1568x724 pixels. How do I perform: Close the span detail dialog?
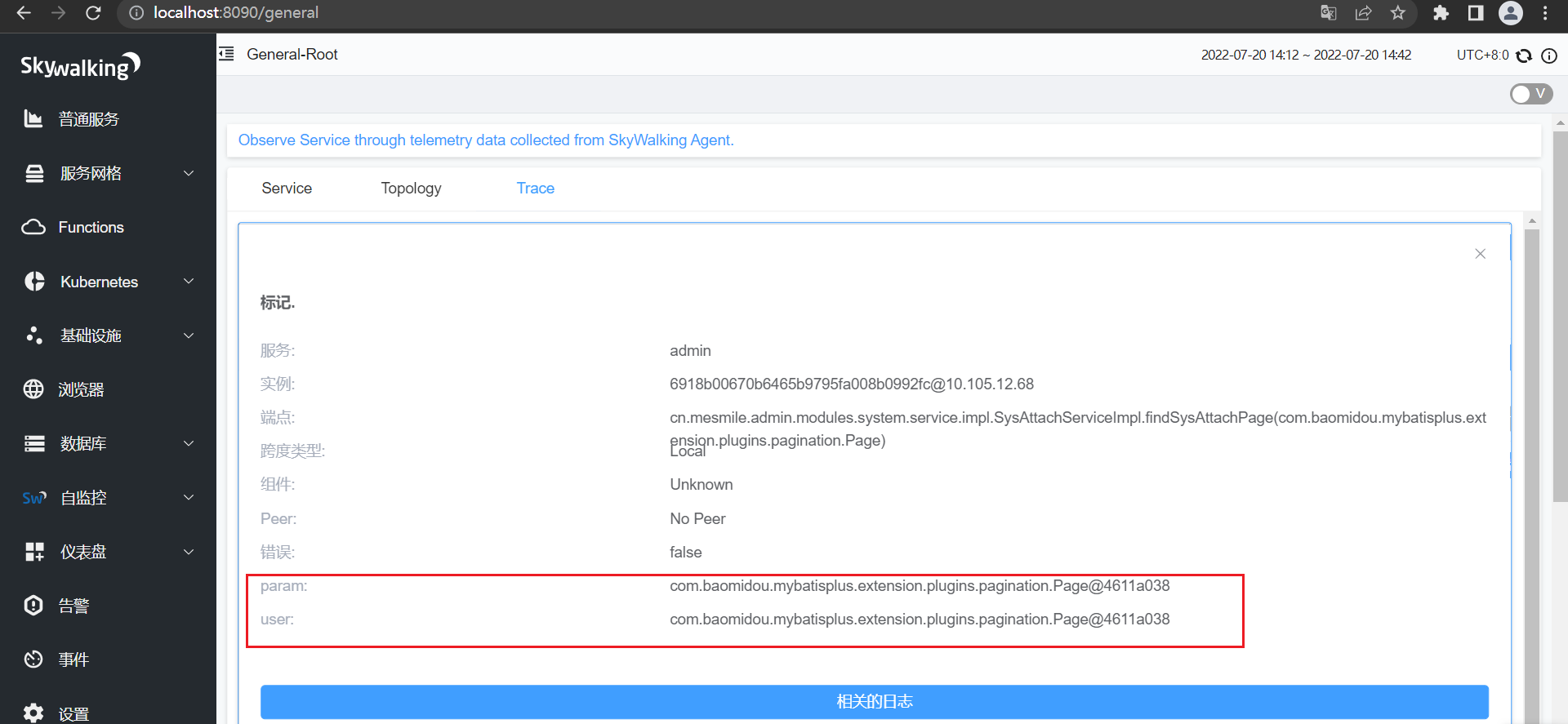[1480, 254]
